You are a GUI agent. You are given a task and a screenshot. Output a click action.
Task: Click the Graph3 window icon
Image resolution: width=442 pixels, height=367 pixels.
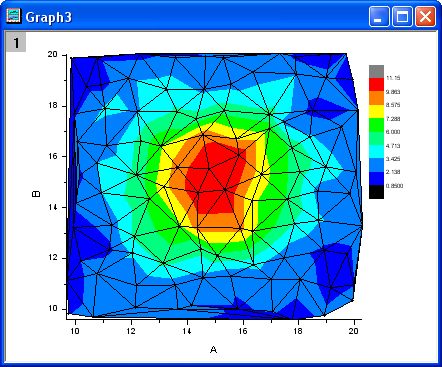point(14,16)
